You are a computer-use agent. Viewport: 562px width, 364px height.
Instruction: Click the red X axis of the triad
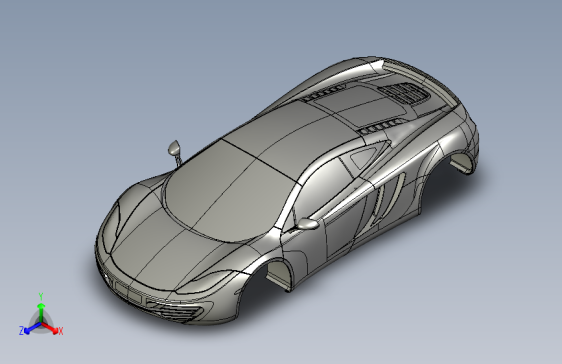pyautogui.click(x=52, y=329)
